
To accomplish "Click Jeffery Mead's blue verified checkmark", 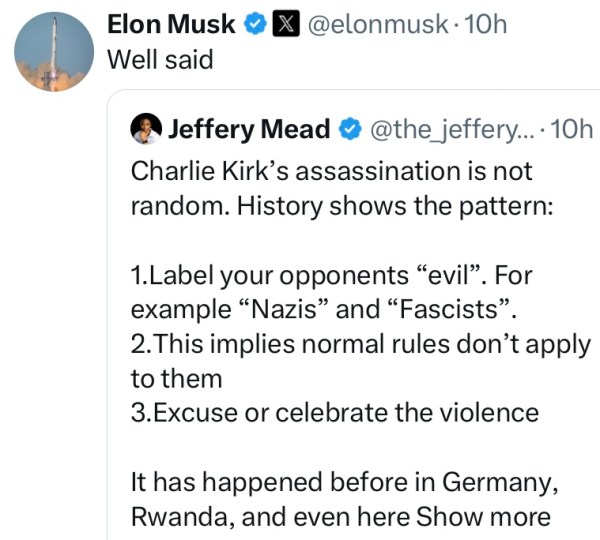I will (351, 129).
